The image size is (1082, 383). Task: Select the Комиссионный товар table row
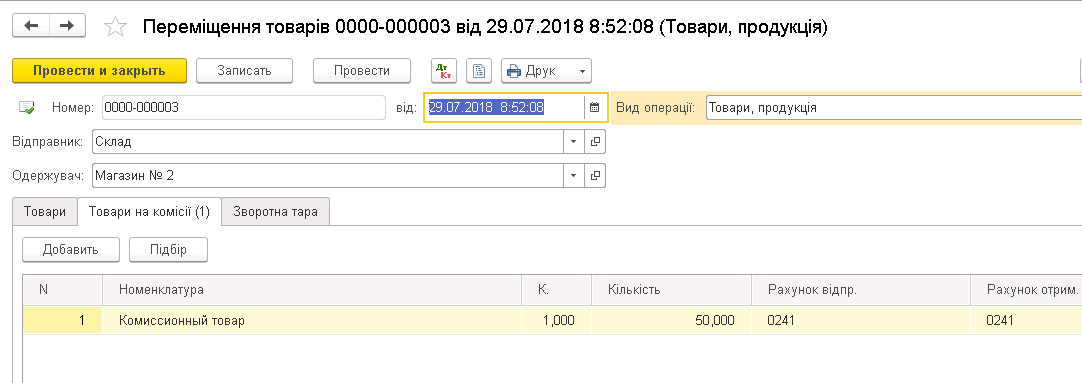552,320
